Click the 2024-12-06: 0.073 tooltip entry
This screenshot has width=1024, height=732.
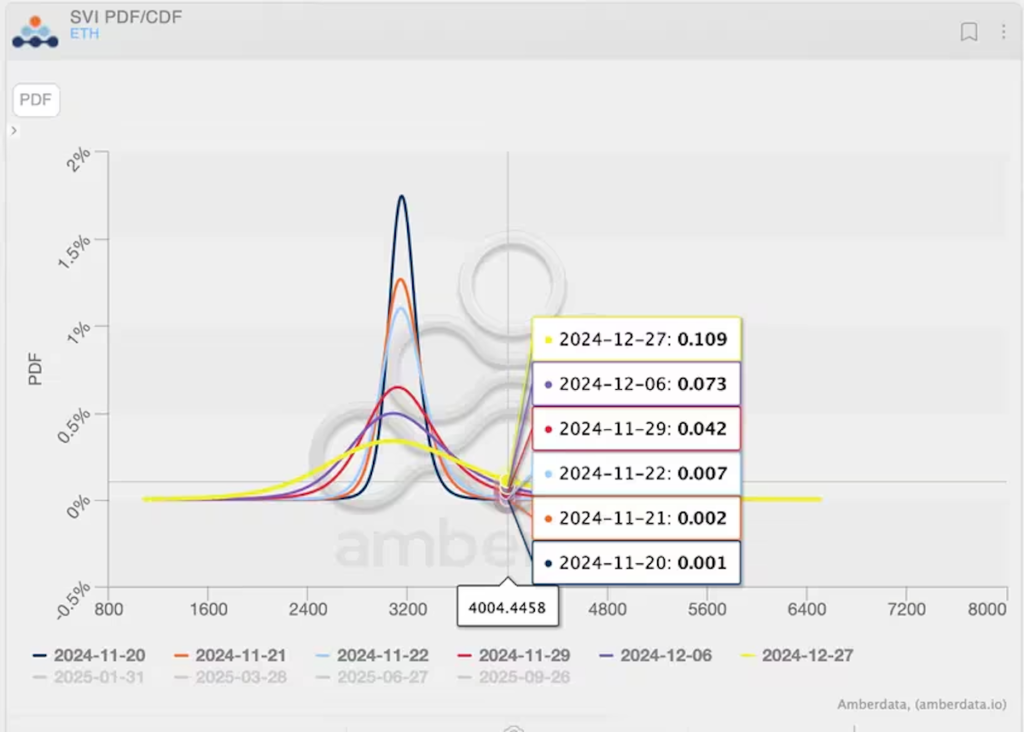(637, 384)
